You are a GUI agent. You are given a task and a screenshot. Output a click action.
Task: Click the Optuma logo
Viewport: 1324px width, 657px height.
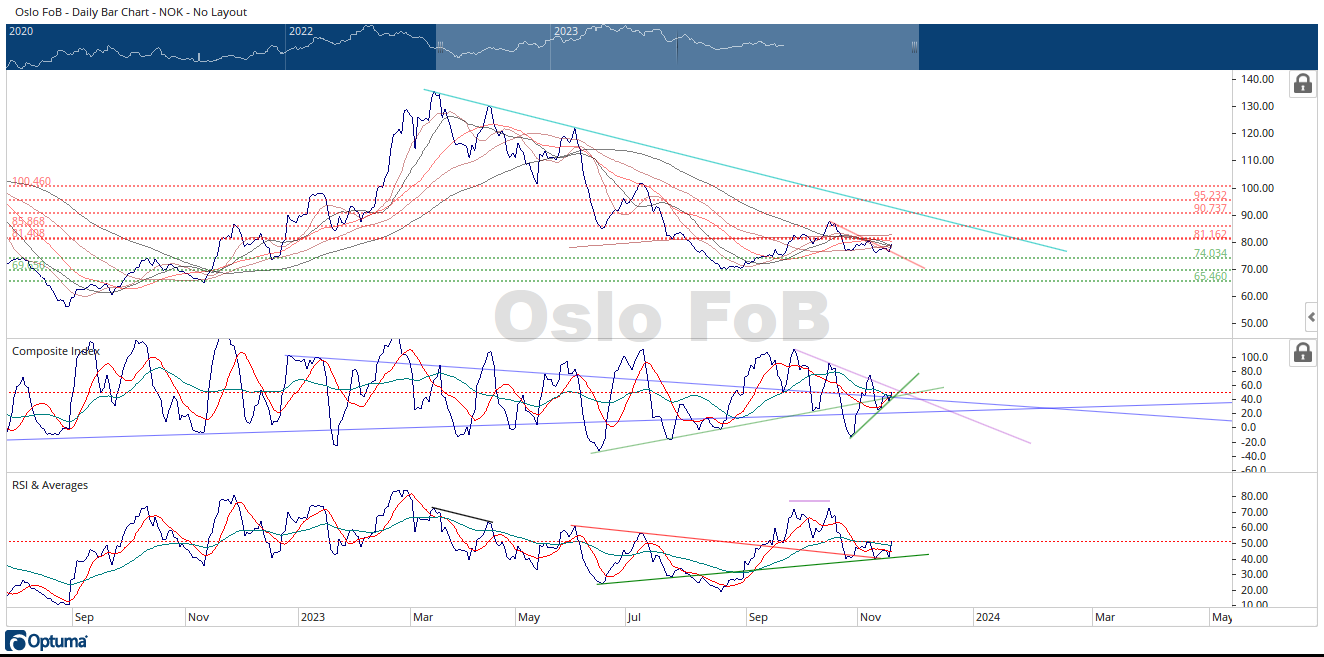click(x=47, y=641)
